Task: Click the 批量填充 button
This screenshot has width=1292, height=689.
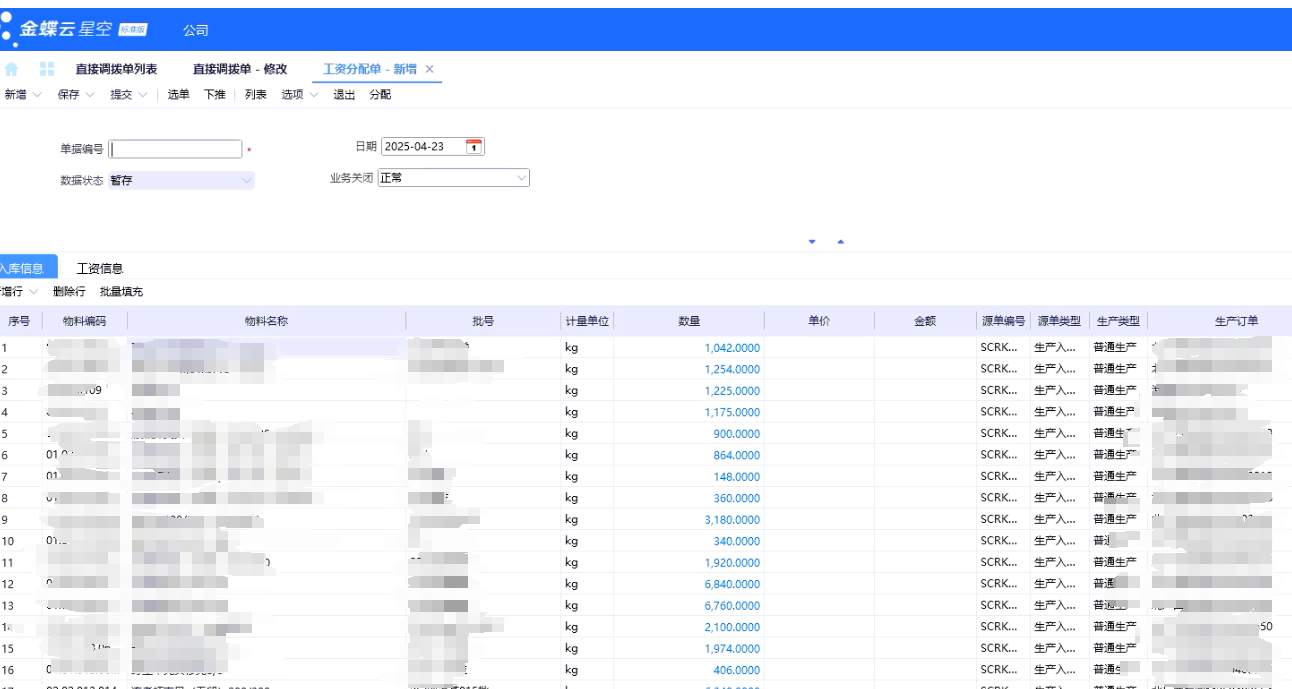Action: click(x=121, y=292)
